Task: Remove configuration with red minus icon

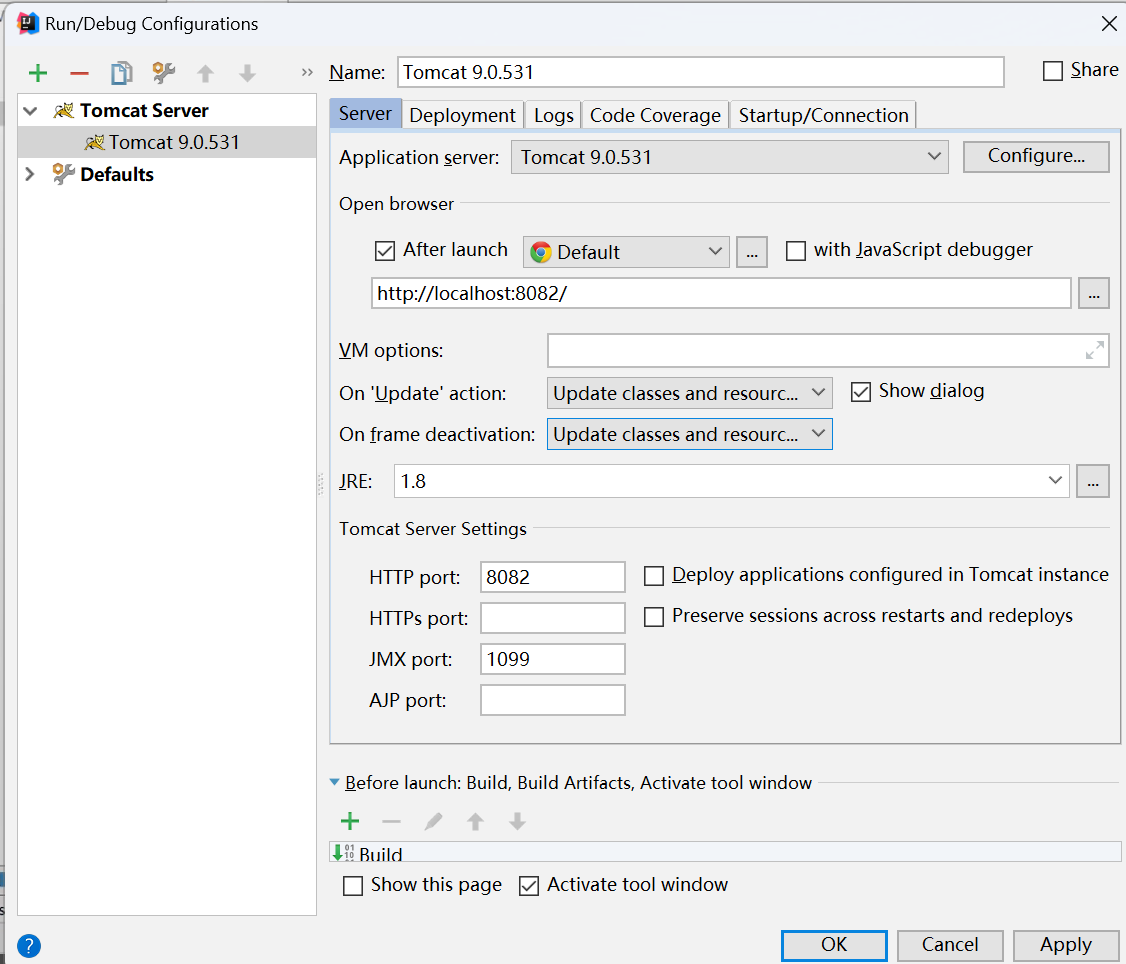Action: pyautogui.click(x=79, y=73)
